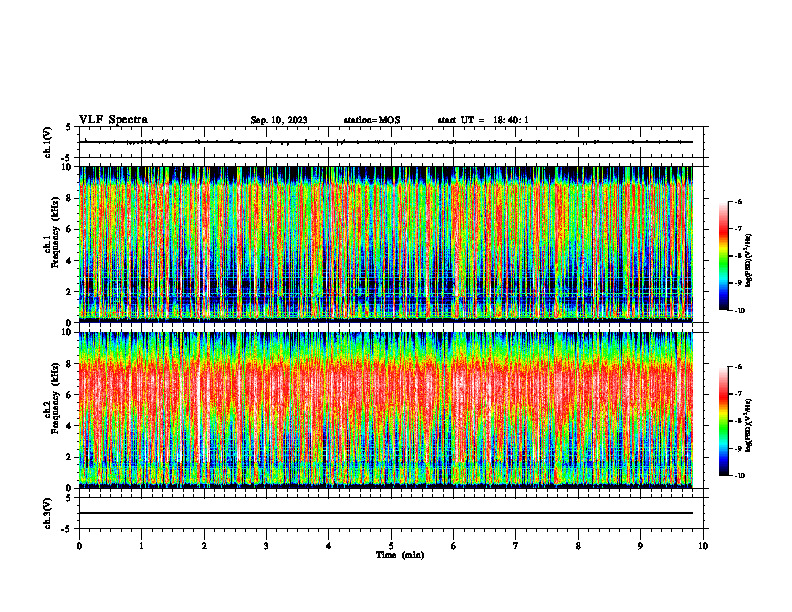Click the "-10" label on ch.1 color bar

[739, 311]
